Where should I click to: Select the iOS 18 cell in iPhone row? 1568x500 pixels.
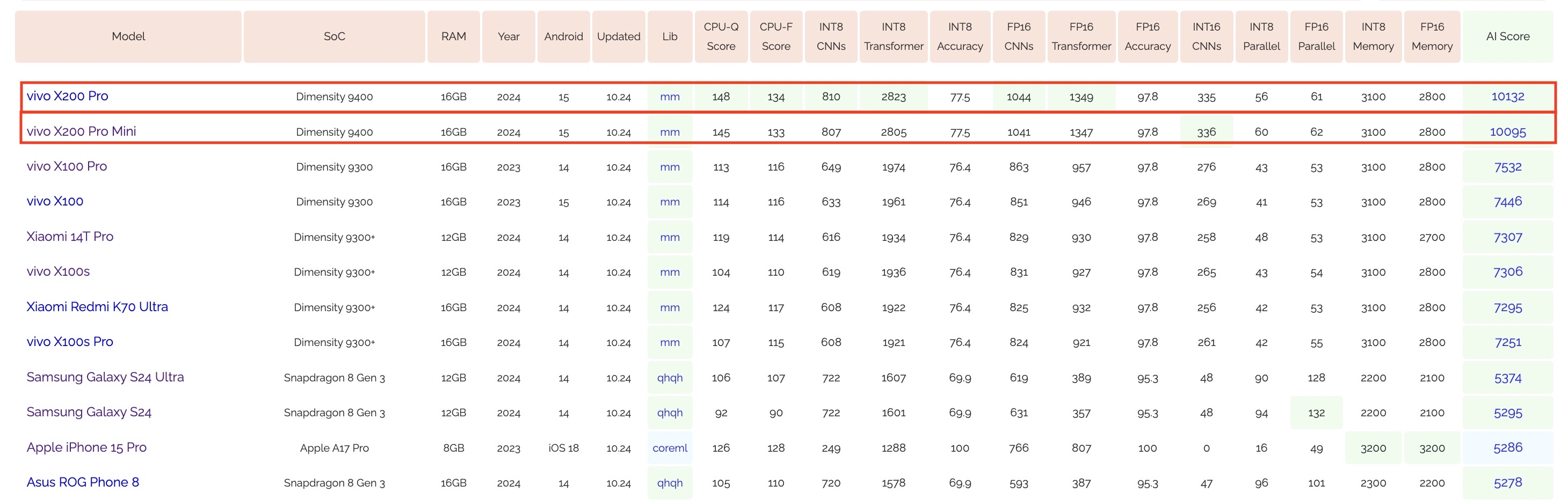tap(564, 447)
